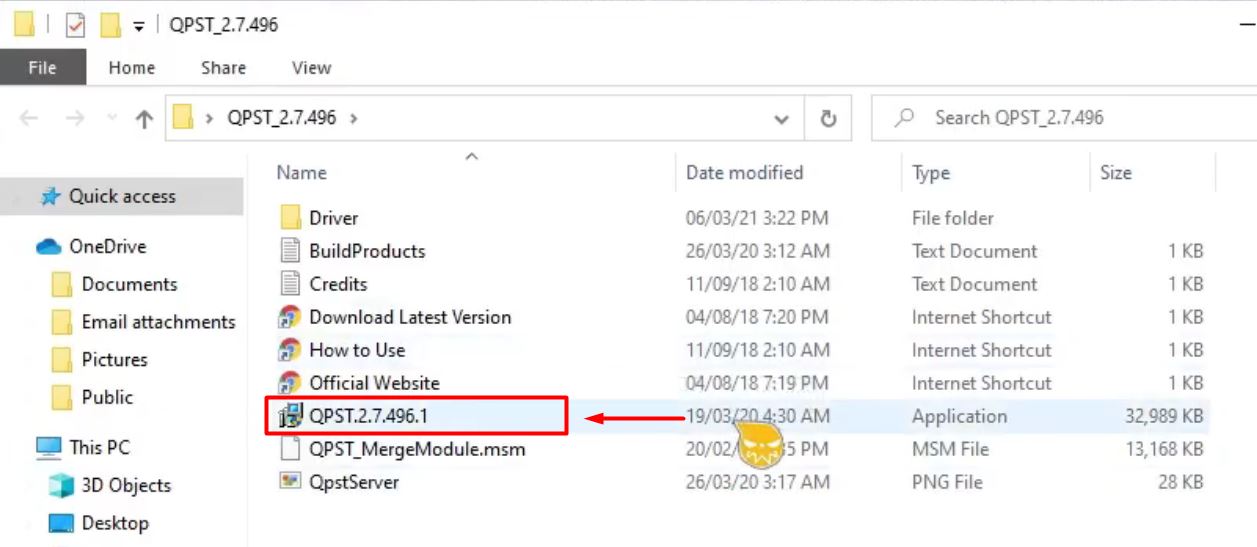Select the Driver folder icon

pyautogui.click(x=290, y=218)
